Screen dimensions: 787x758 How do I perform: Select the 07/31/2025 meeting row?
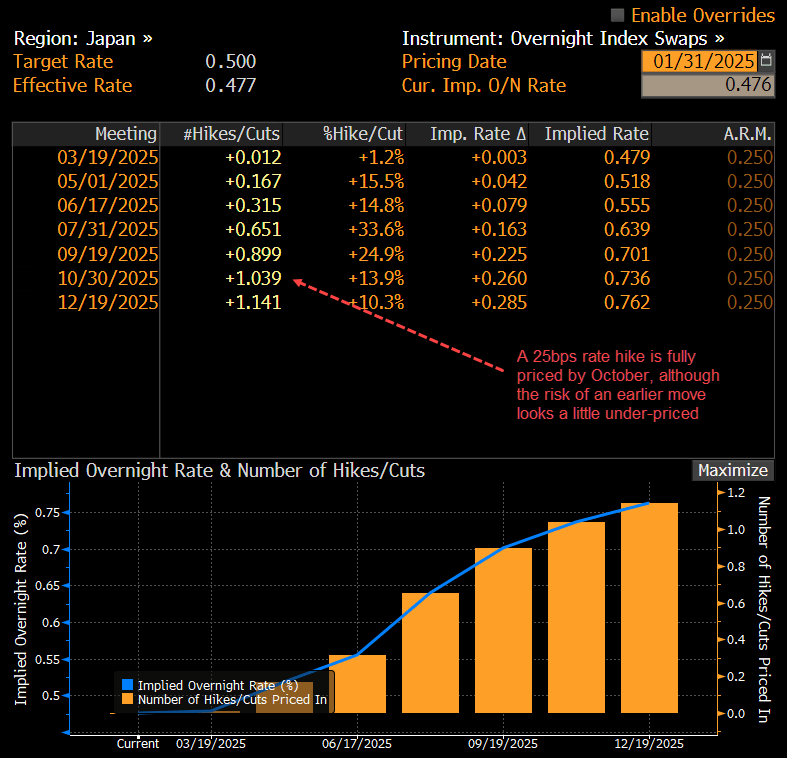point(394,229)
